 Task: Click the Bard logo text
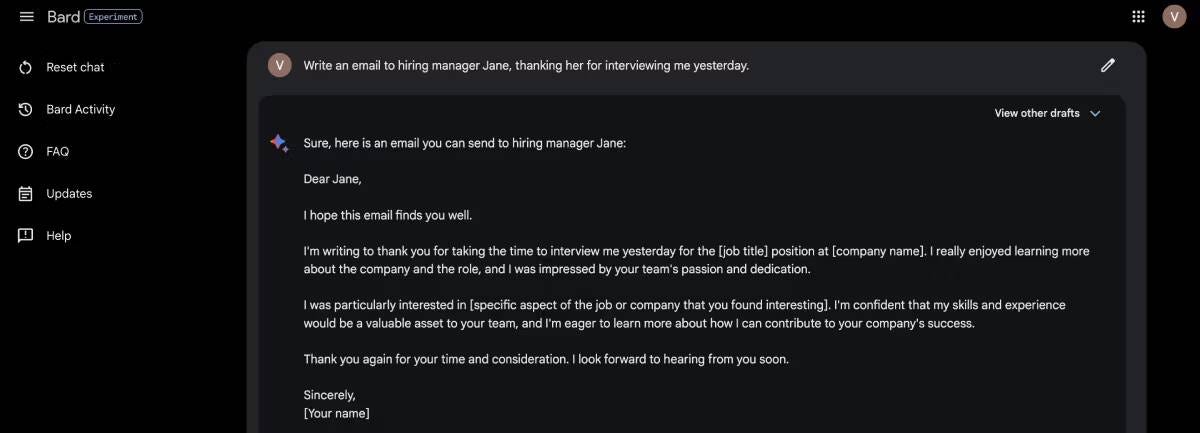click(x=63, y=17)
